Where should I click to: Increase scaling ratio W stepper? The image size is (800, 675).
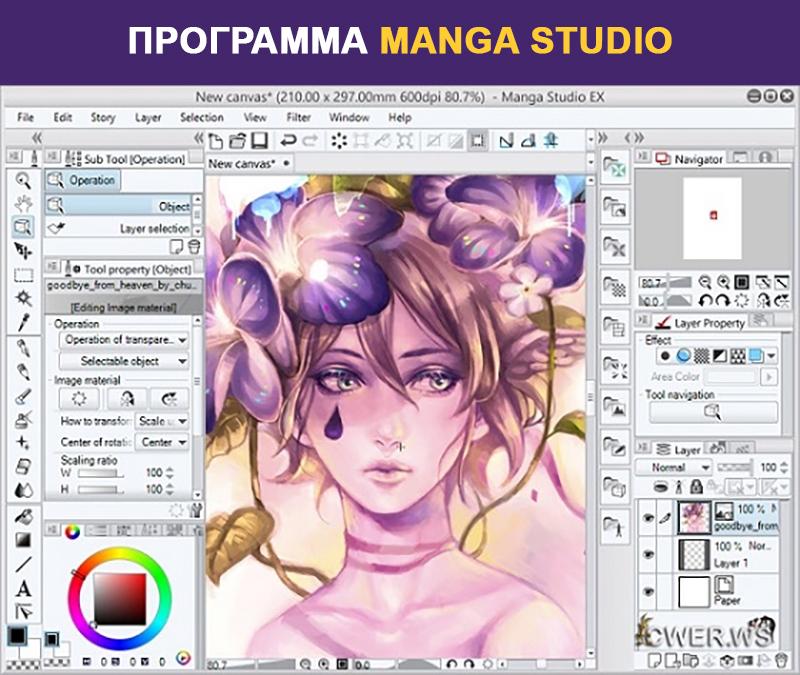click(170, 470)
